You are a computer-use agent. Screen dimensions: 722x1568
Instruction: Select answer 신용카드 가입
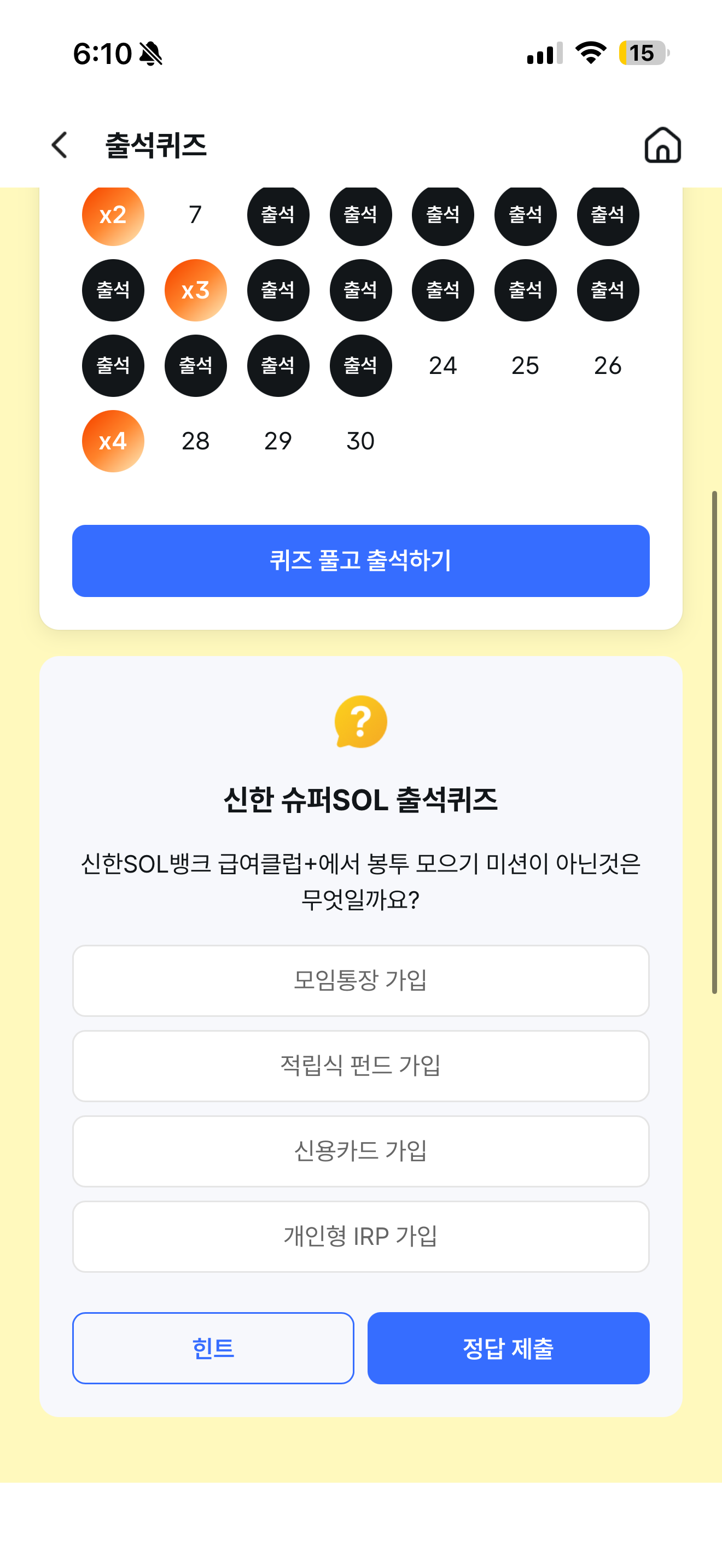point(360,1151)
